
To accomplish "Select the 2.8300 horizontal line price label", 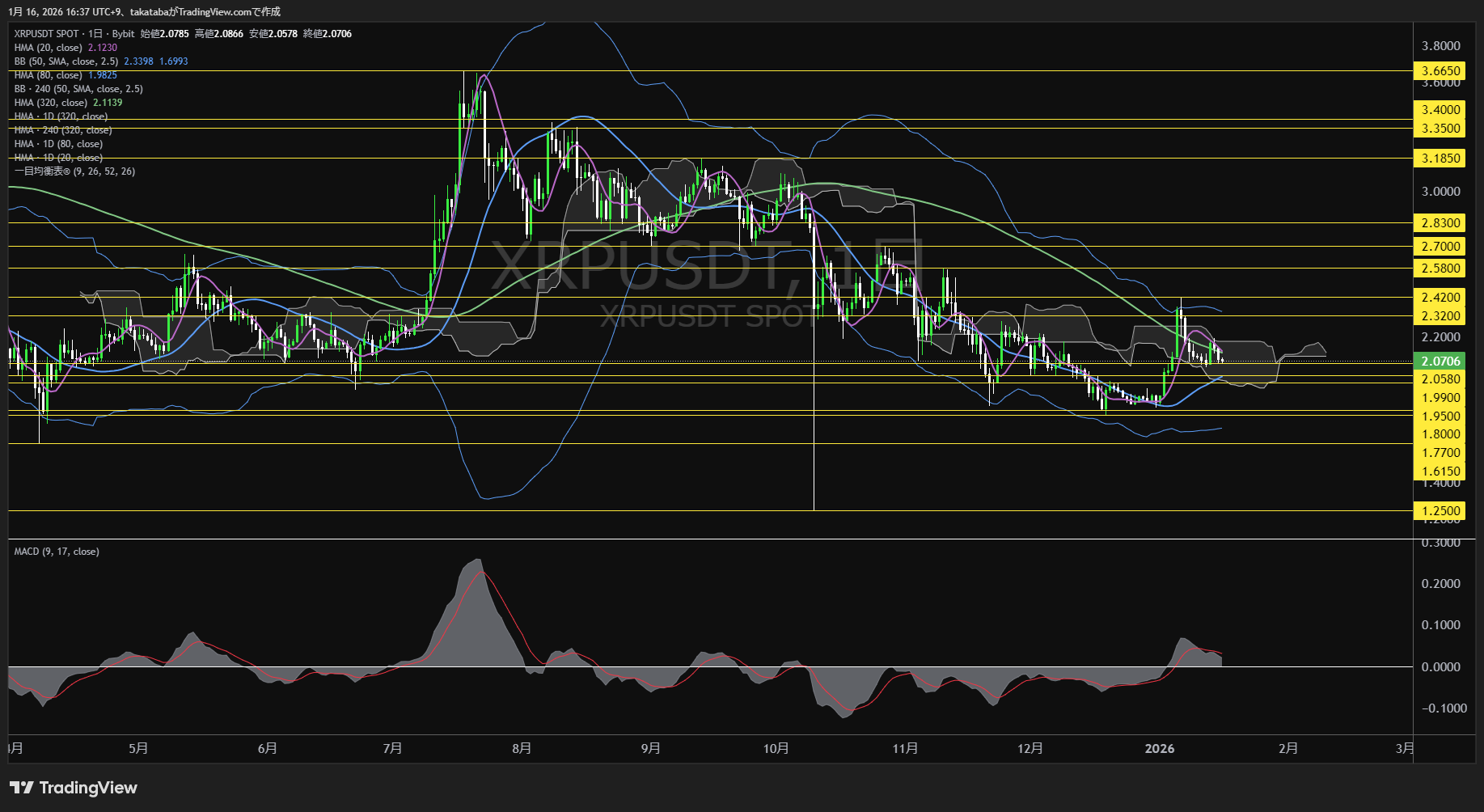I will click(x=1441, y=223).
